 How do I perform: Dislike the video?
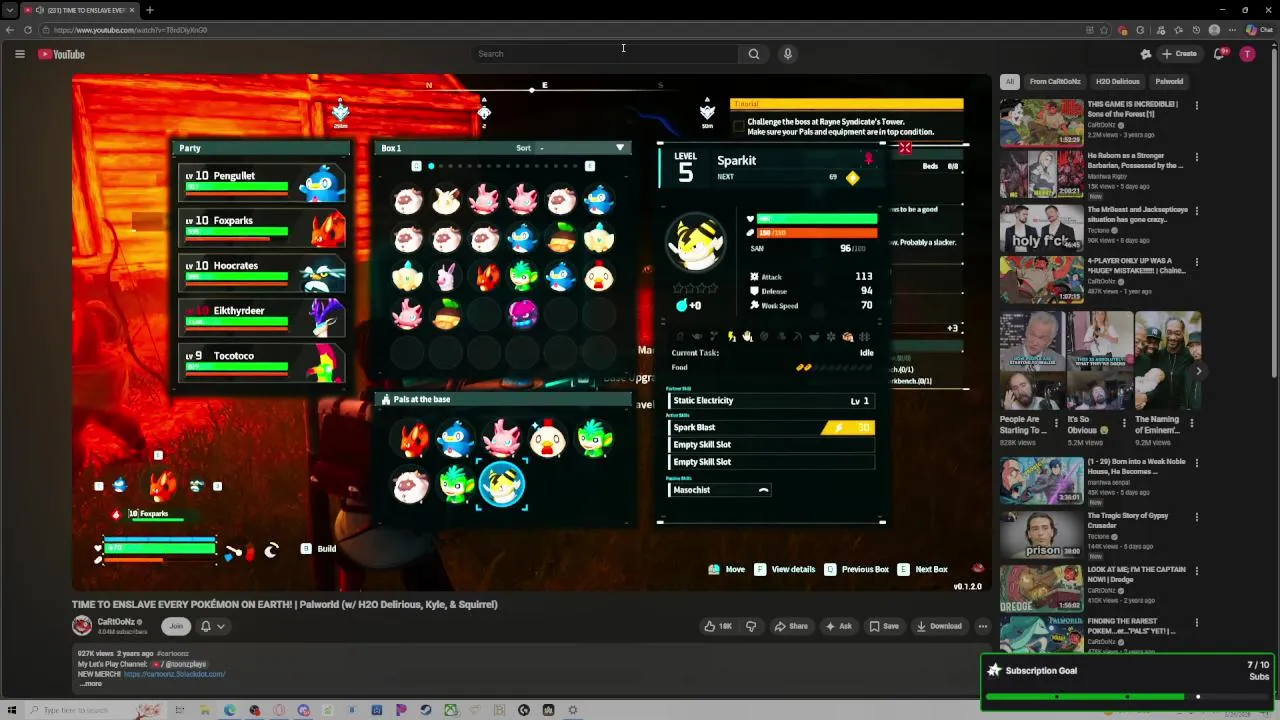point(751,626)
